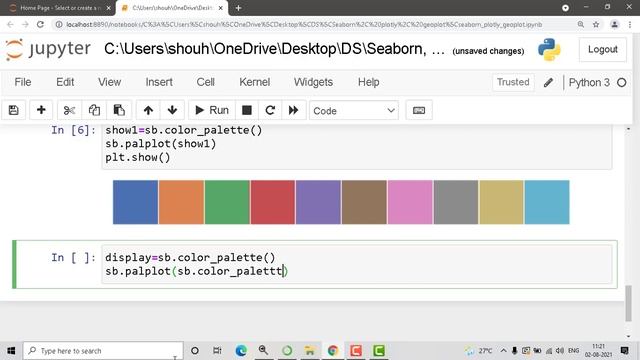Click the notebook title to rename
The width and height of the screenshot is (640, 360).
(274, 49)
